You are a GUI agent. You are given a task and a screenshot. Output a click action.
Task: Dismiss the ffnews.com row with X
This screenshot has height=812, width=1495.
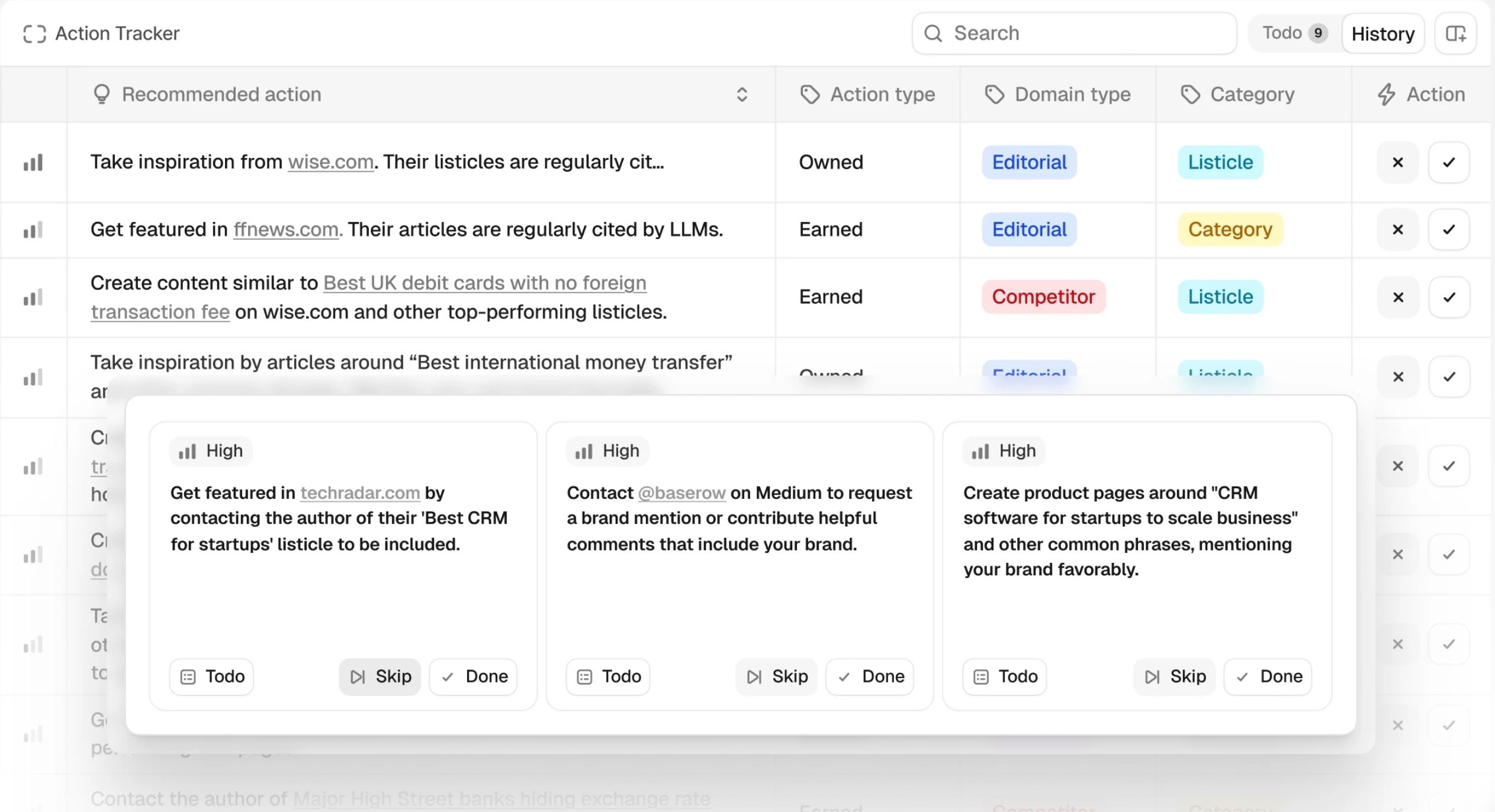coord(1398,230)
